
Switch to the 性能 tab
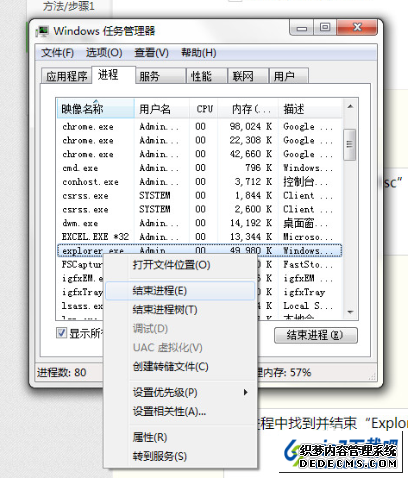207,76
